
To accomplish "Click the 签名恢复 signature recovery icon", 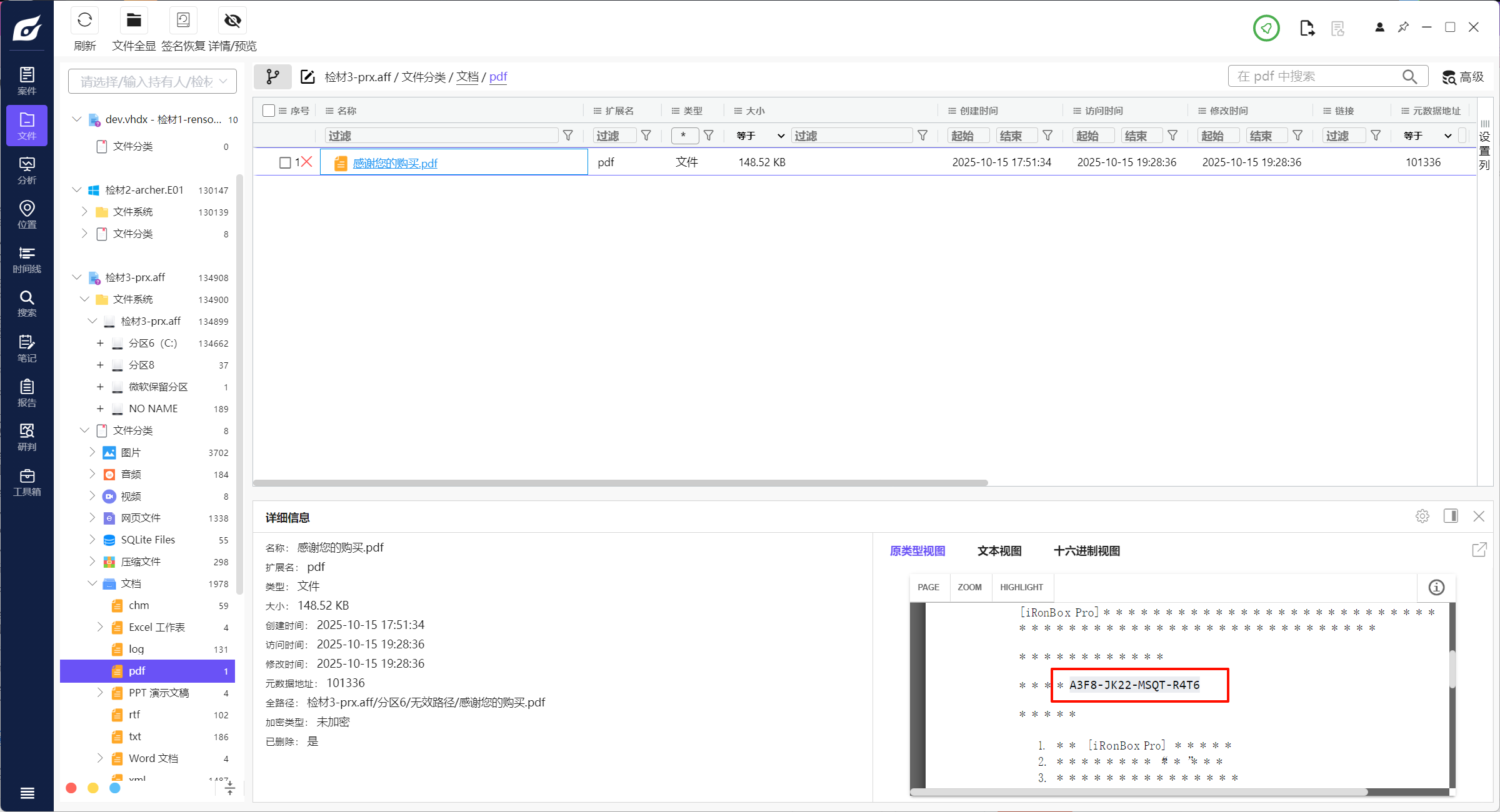I will pyautogui.click(x=183, y=21).
